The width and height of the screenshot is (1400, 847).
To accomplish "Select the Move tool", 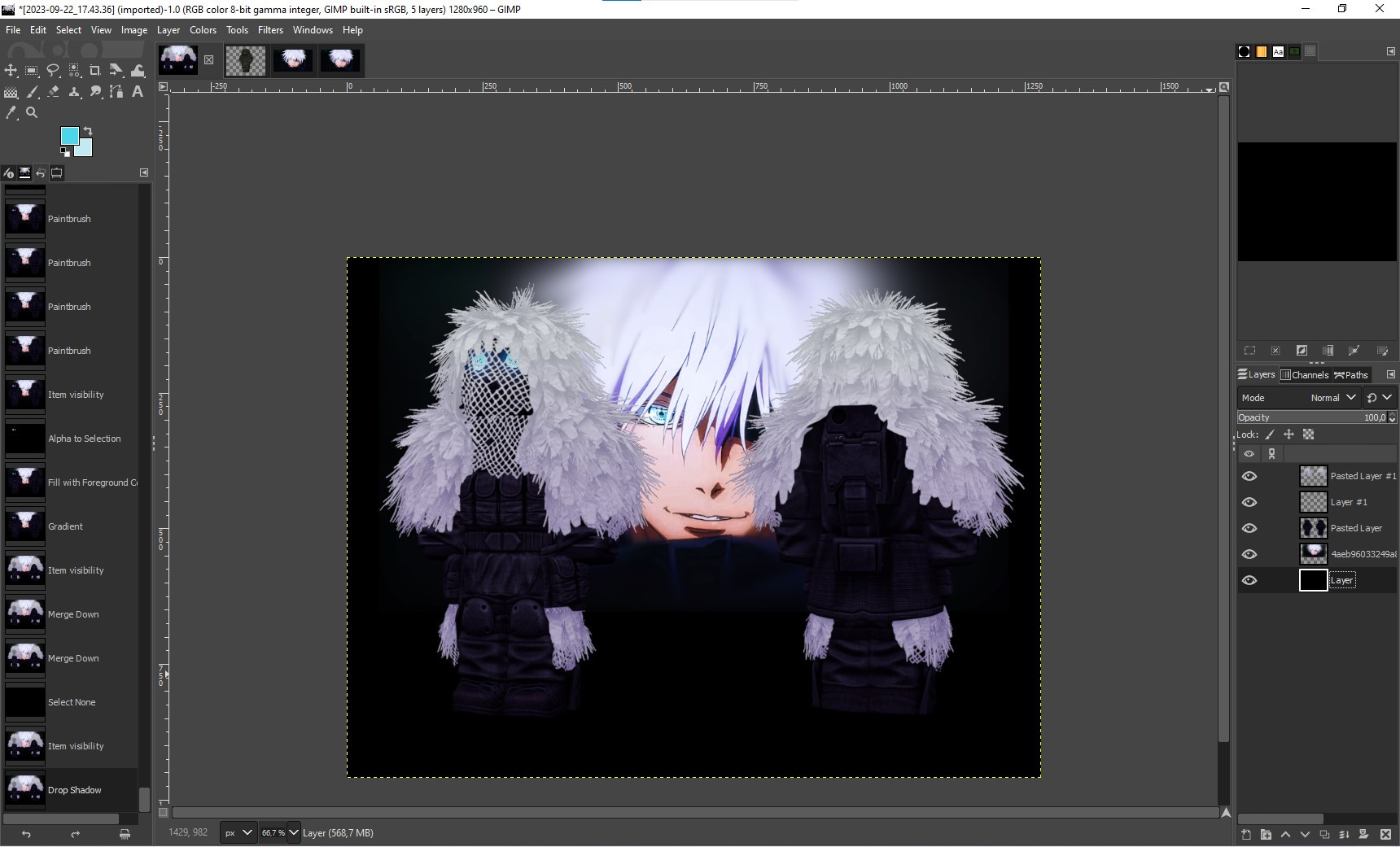I will coord(11,71).
